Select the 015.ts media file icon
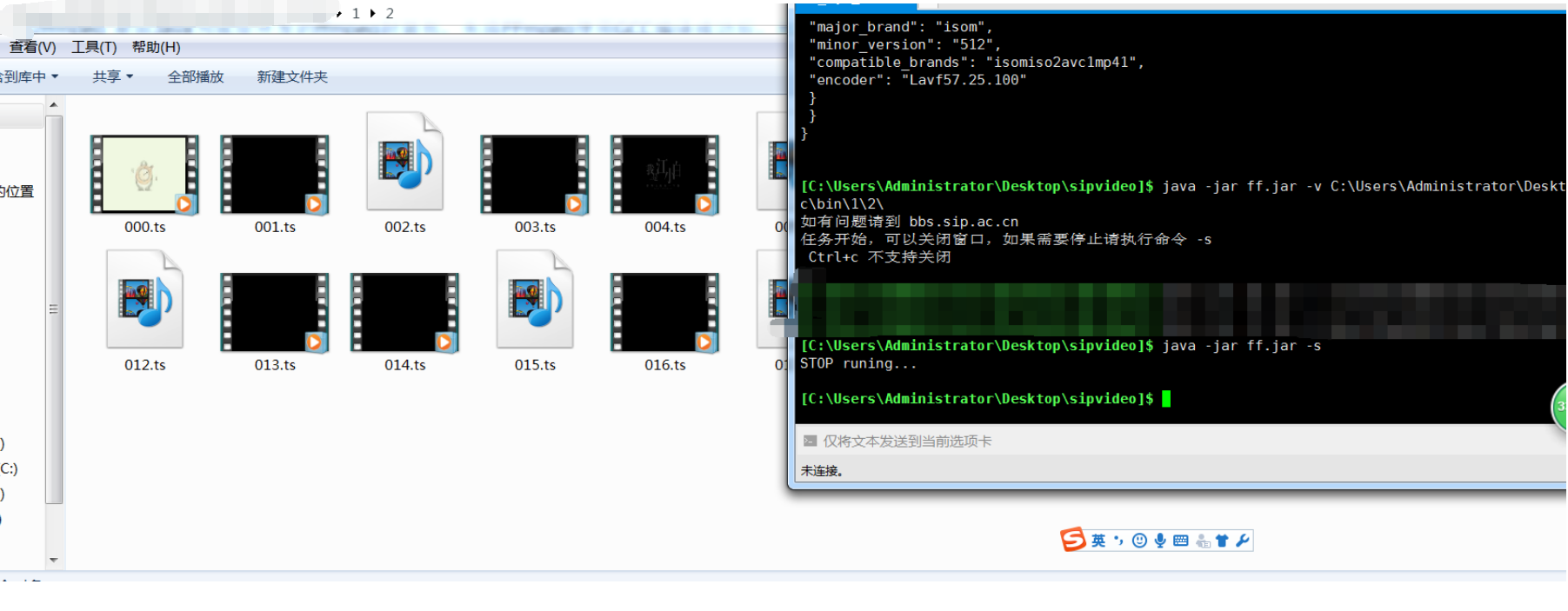 coord(535,300)
